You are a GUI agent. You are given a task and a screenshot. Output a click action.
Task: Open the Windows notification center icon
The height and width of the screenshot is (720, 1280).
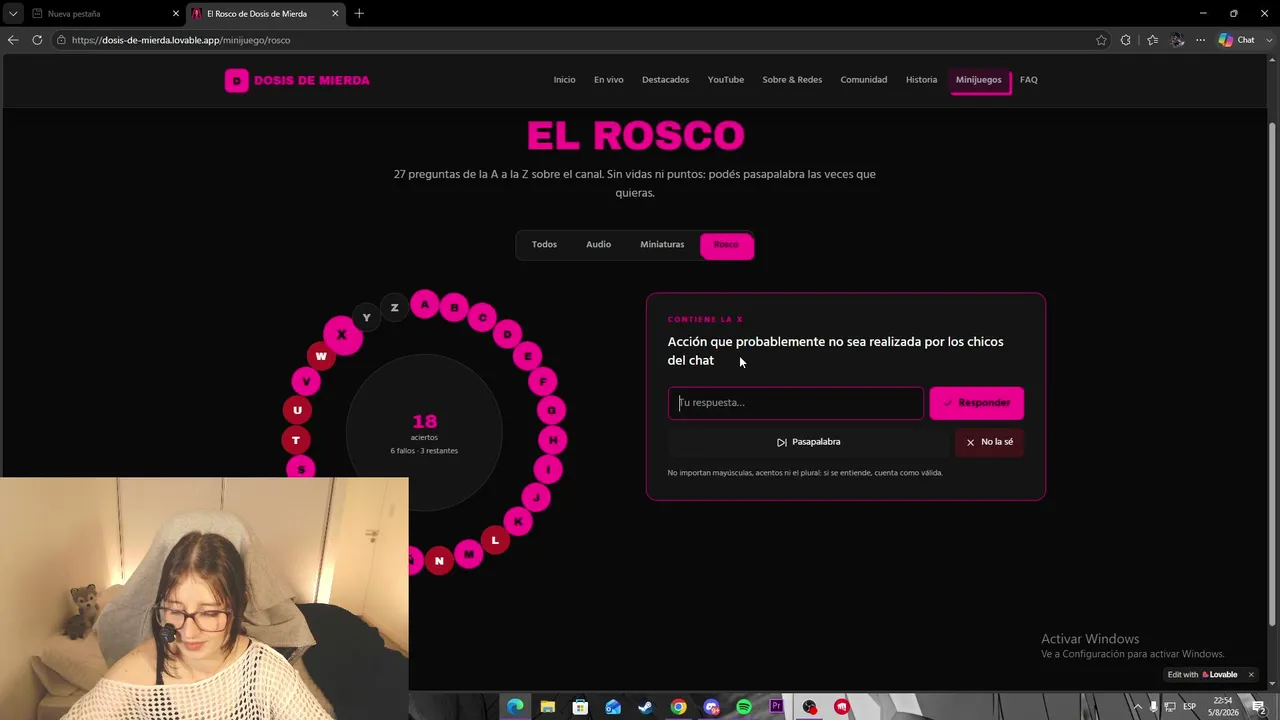pos(1258,707)
